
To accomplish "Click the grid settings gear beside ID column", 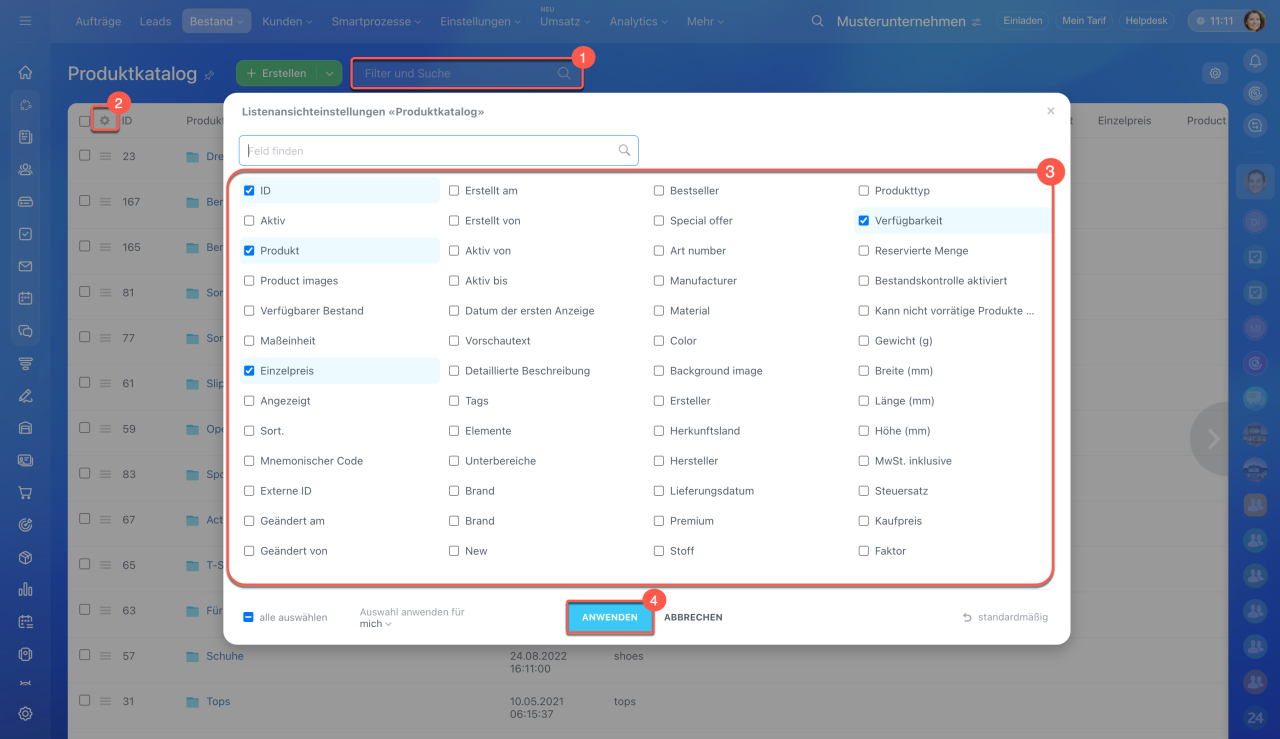I will (105, 121).
